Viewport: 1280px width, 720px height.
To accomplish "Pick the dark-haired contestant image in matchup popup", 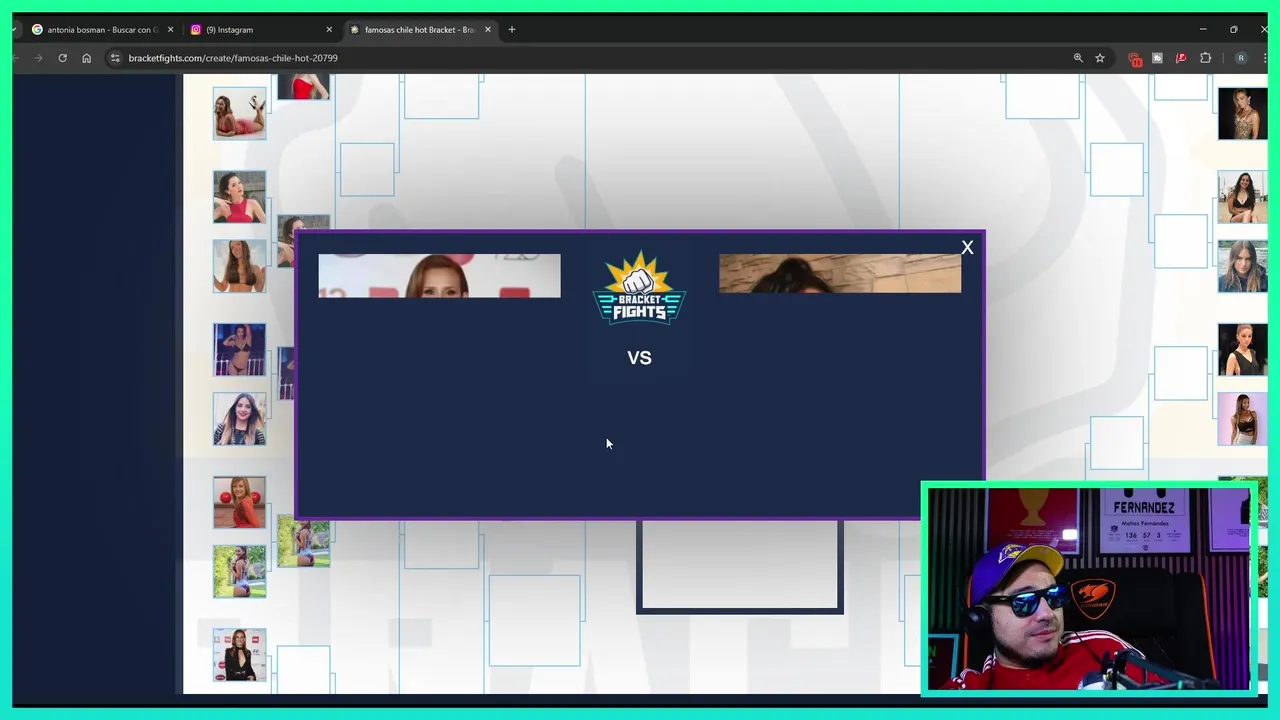I will click(840, 274).
